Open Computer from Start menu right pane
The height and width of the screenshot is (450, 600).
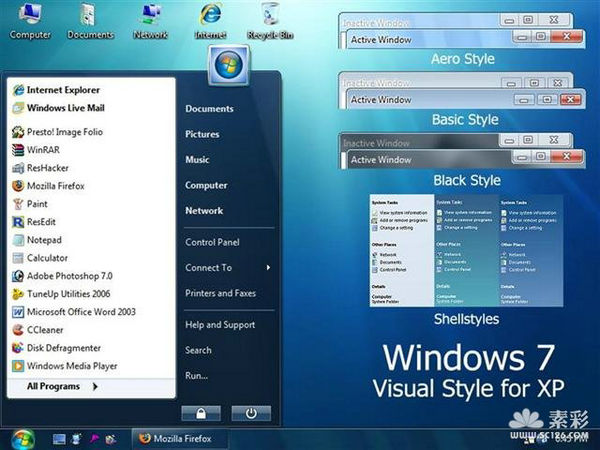point(206,185)
